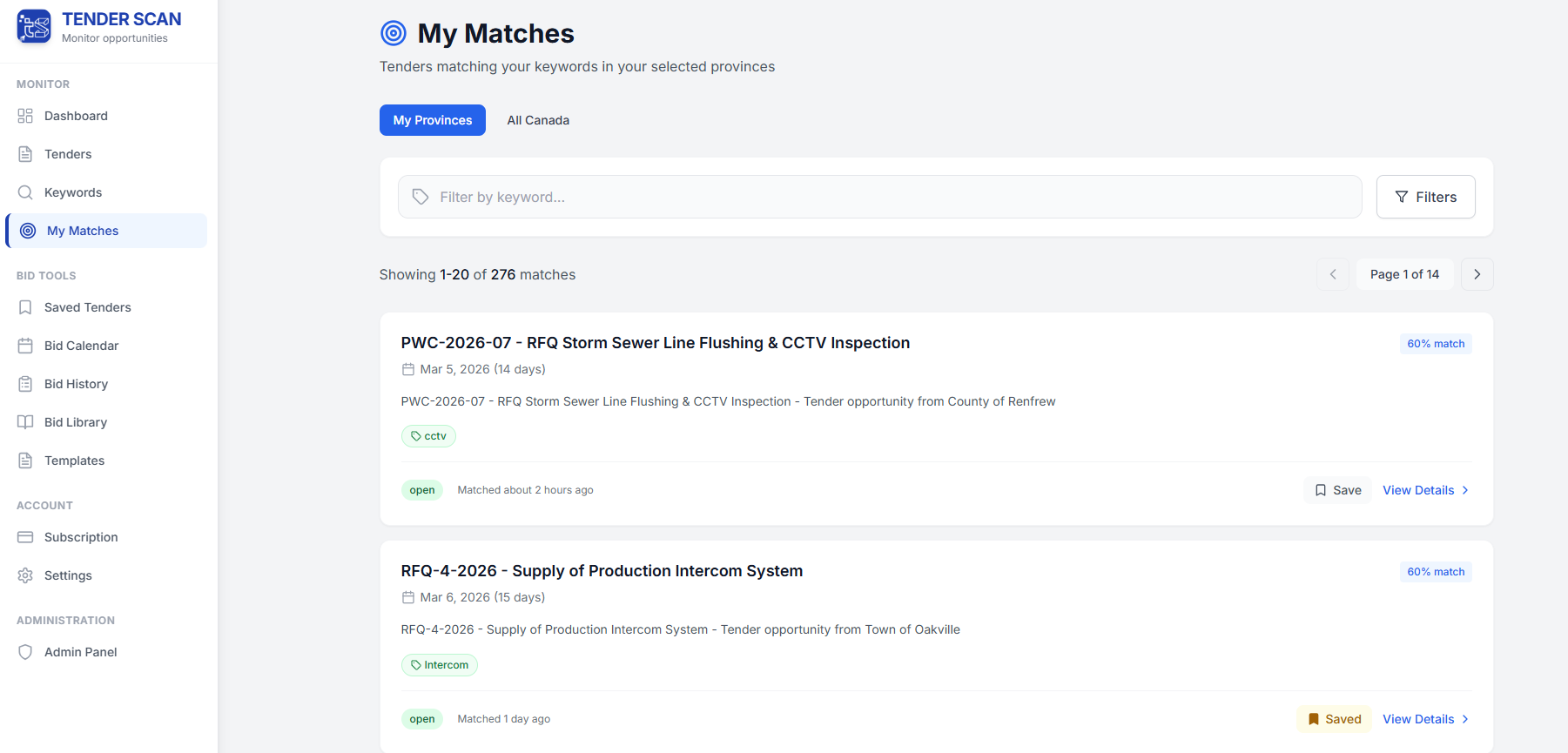This screenshot has height=753, width=1568.
Task: Go to Saved Tenders bookmark item
Action: click(x=87, y=307)
